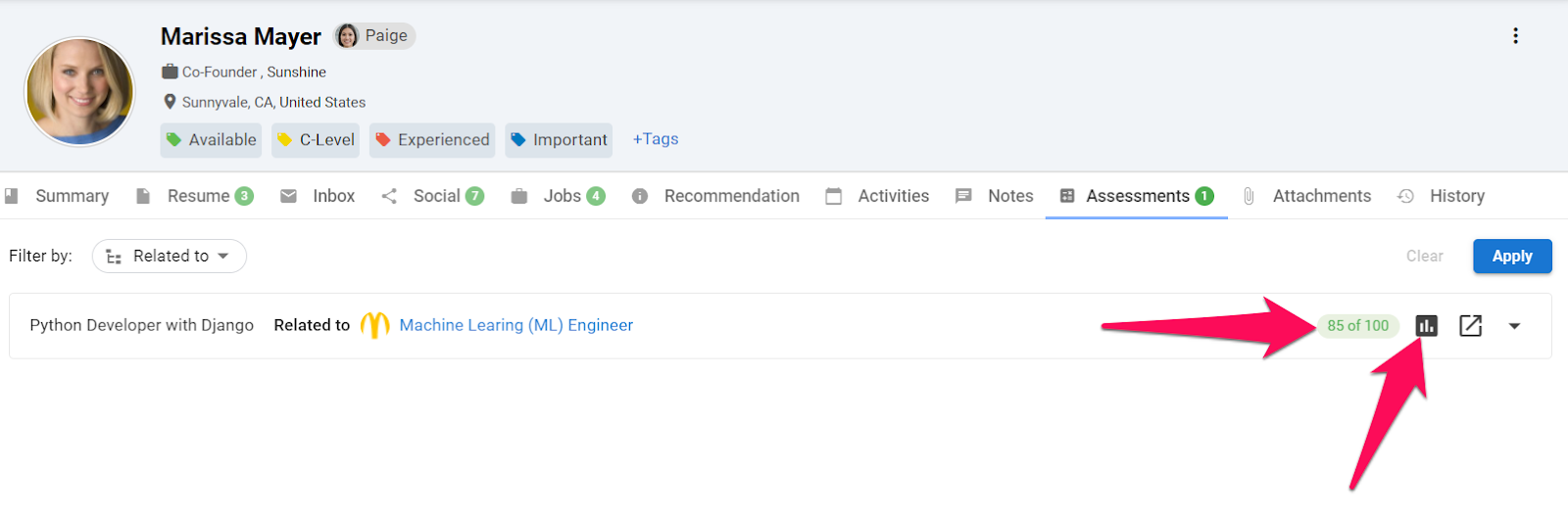Switch to the Resume tab
Viewport: 1568px width, 518px height.
tap(194, 196)
